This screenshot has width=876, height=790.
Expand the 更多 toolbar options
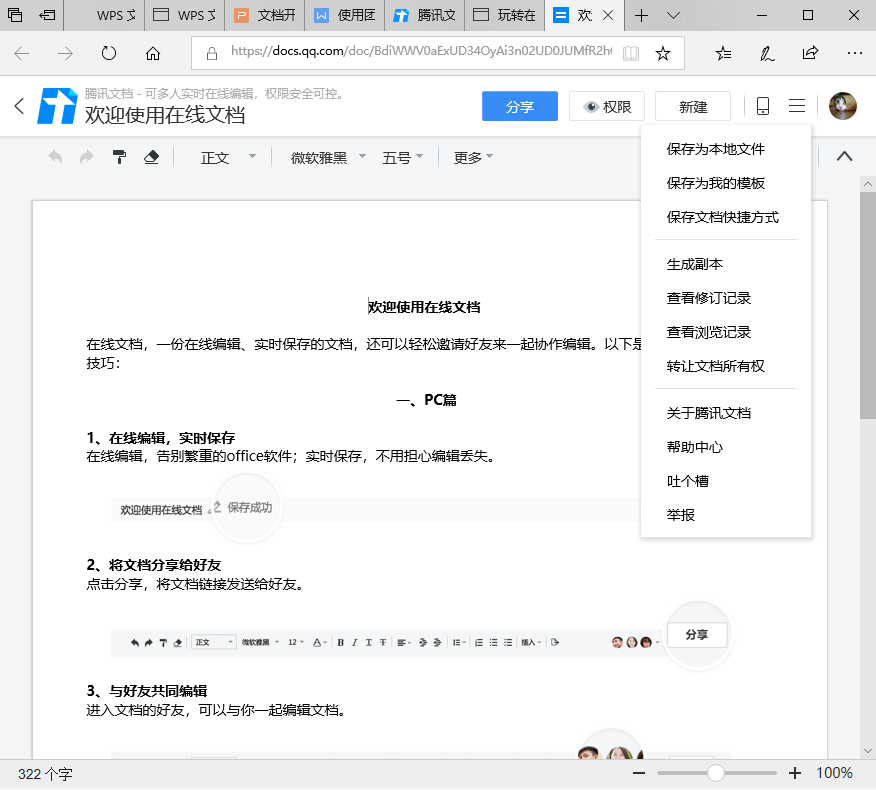pos(473,157)
